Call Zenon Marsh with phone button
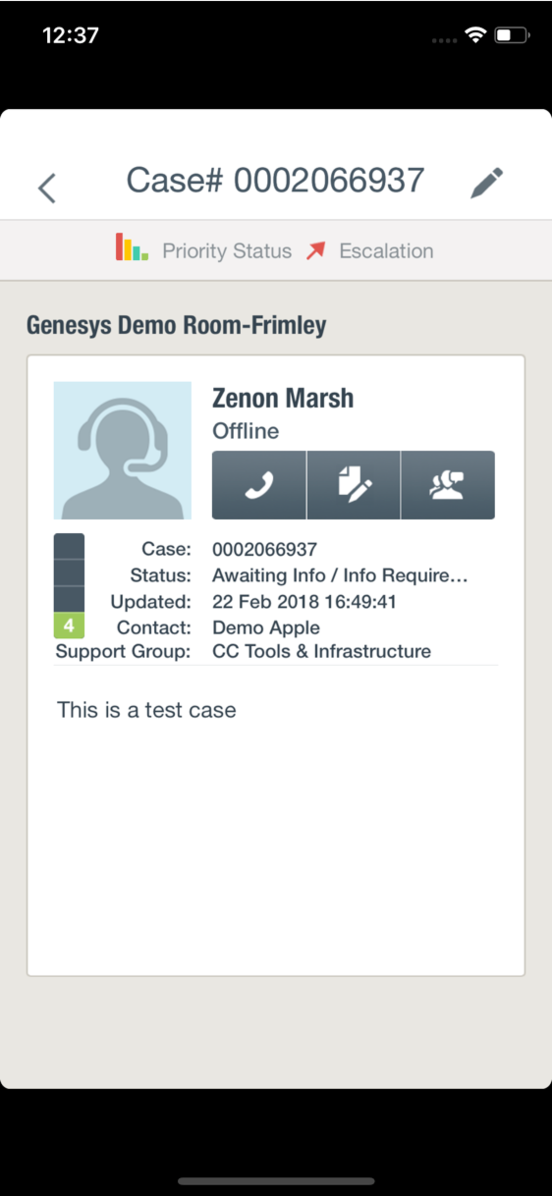 pyautogui.click(x=259, y=485)
